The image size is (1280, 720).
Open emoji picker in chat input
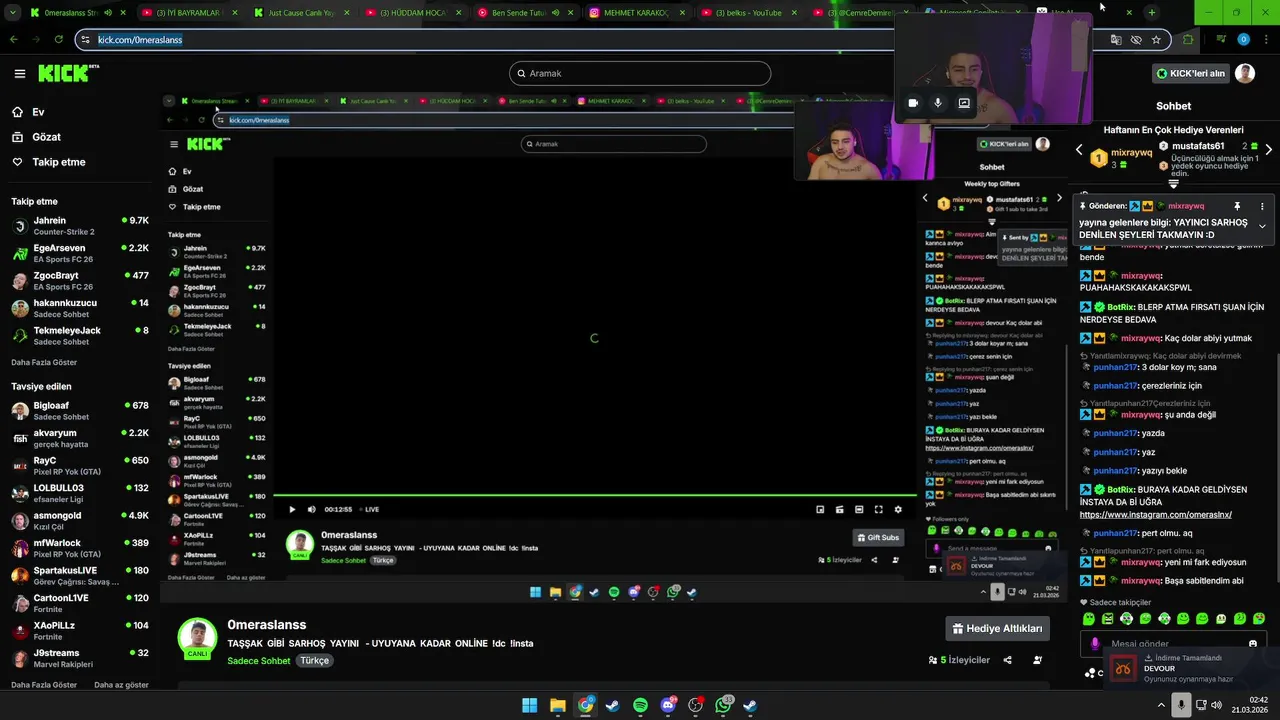pos(1253,644)
